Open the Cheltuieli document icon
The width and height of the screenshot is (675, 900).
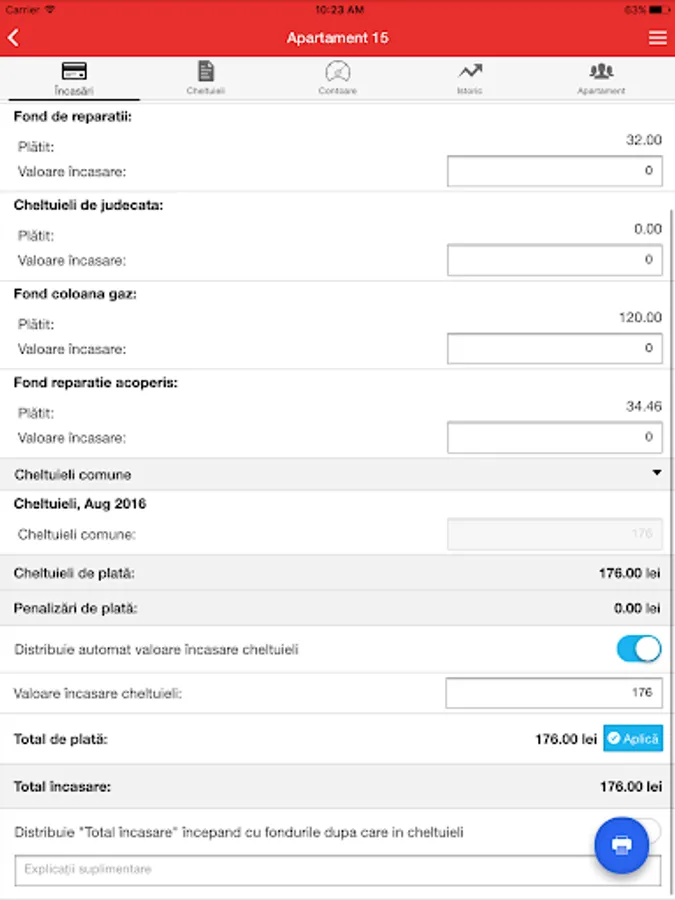pyautogui.click(x=206, y=71)
